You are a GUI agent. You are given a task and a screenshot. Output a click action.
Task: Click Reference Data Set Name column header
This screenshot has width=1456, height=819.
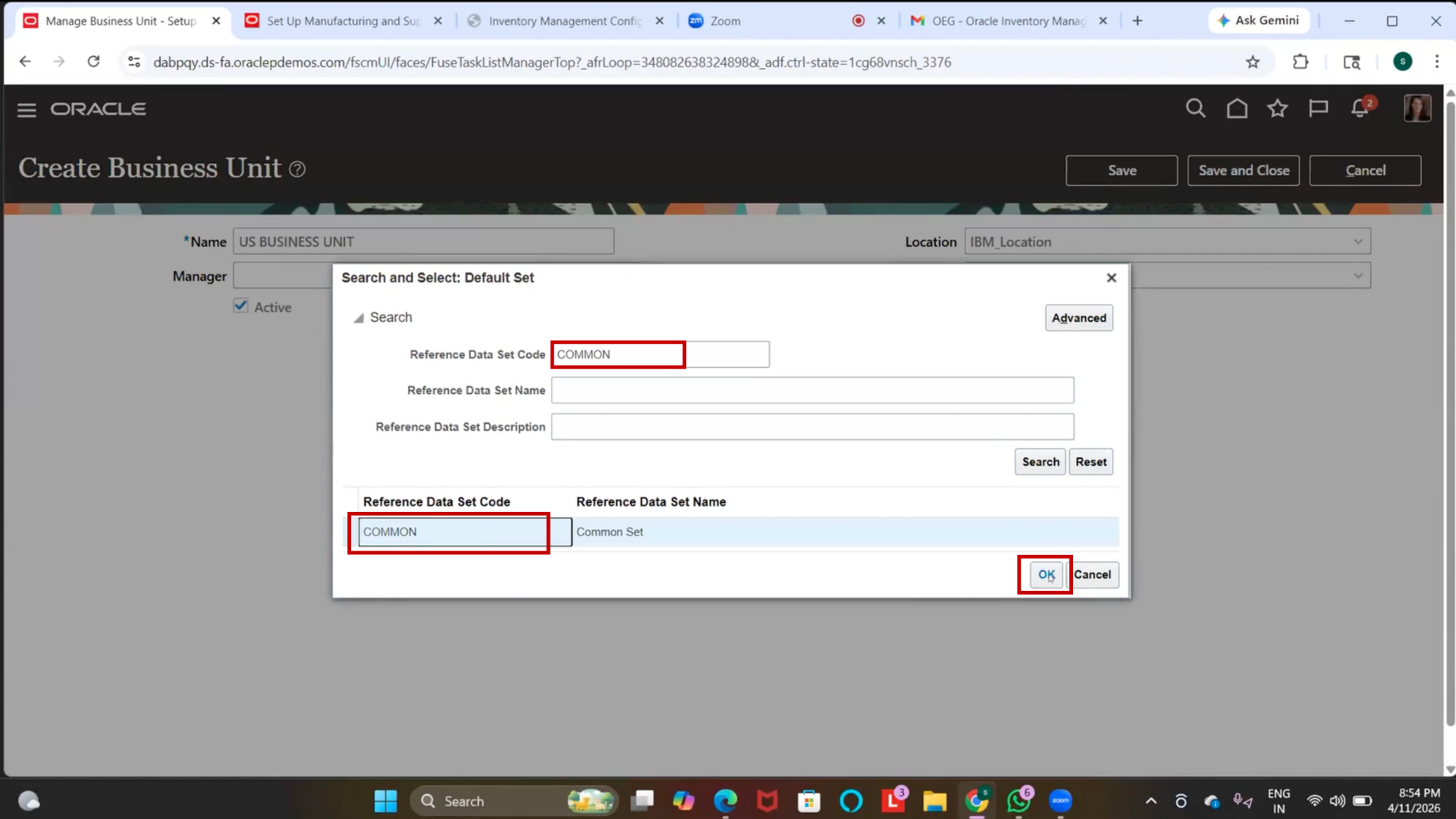[x=651, y=502]
